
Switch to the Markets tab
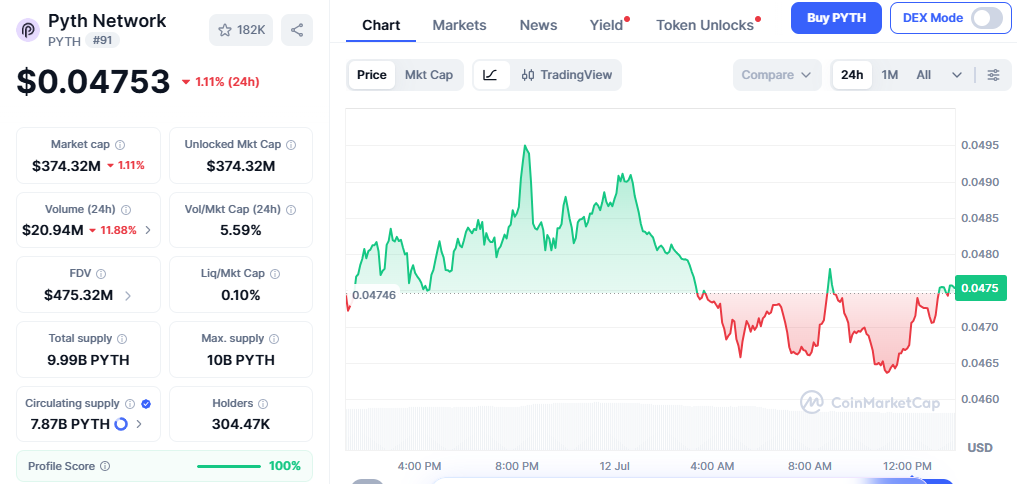click(459, 25)
